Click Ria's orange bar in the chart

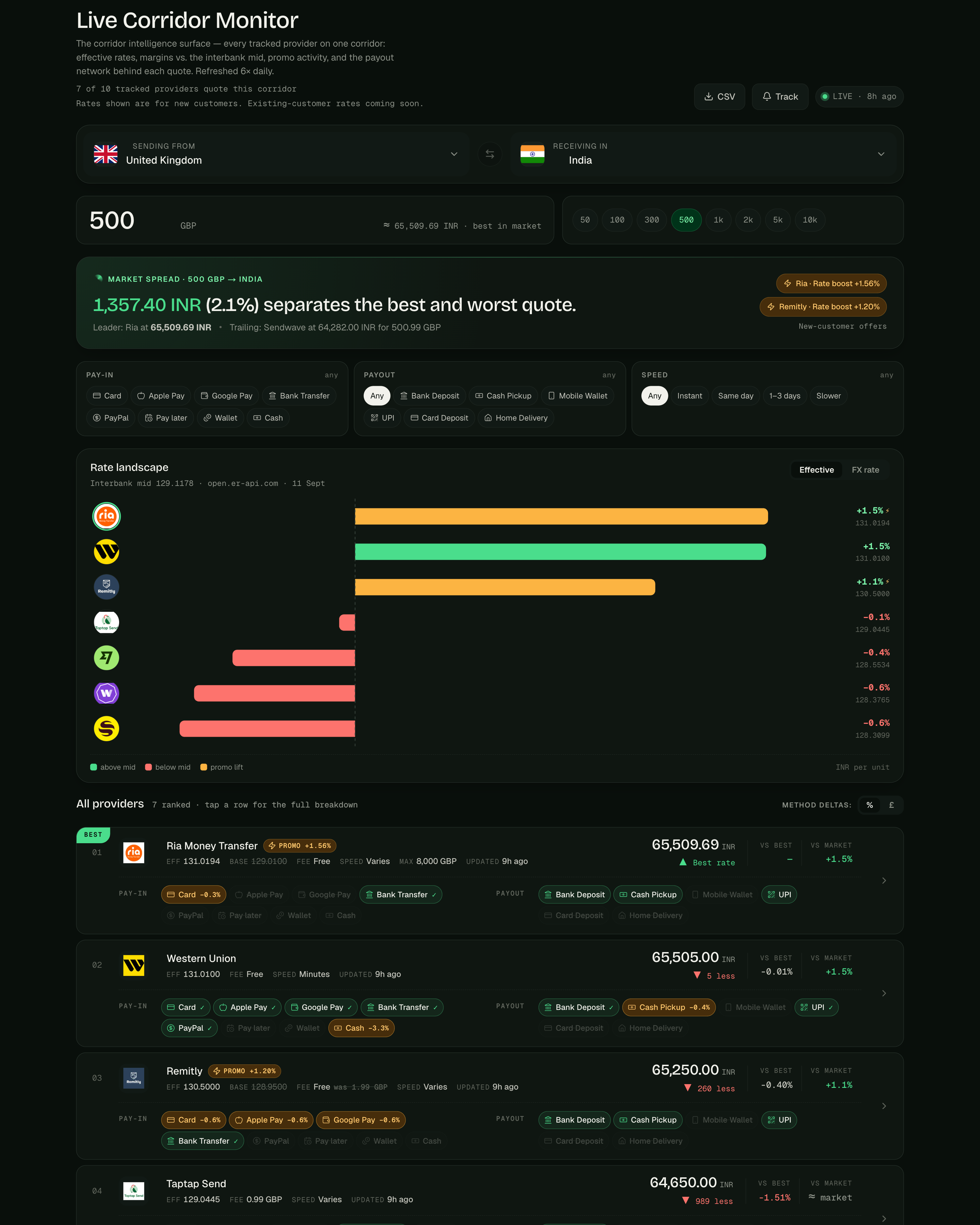click(x=561, y=517)
